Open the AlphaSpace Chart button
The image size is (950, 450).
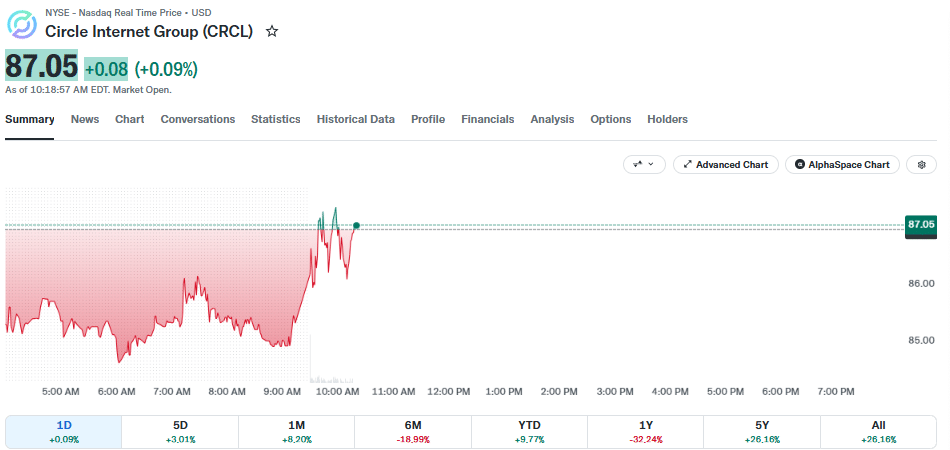(x=842, y=165)
